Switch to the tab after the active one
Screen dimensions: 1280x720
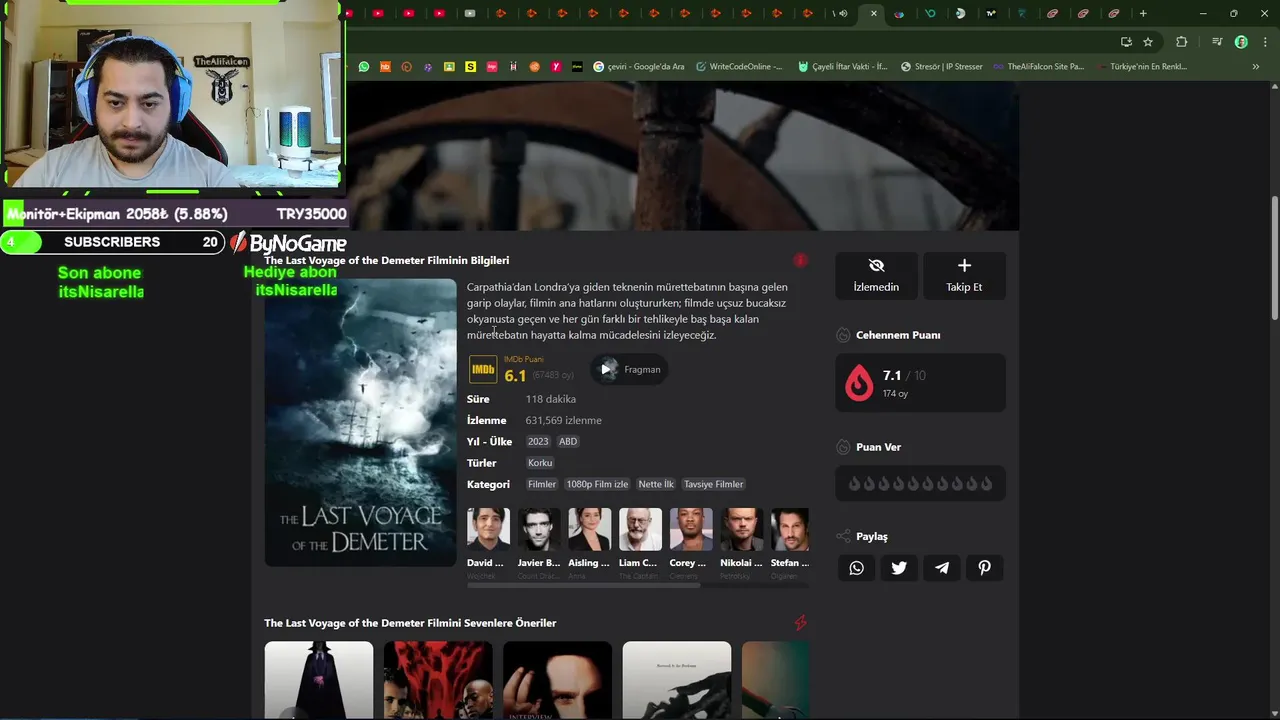coord(899,13)
